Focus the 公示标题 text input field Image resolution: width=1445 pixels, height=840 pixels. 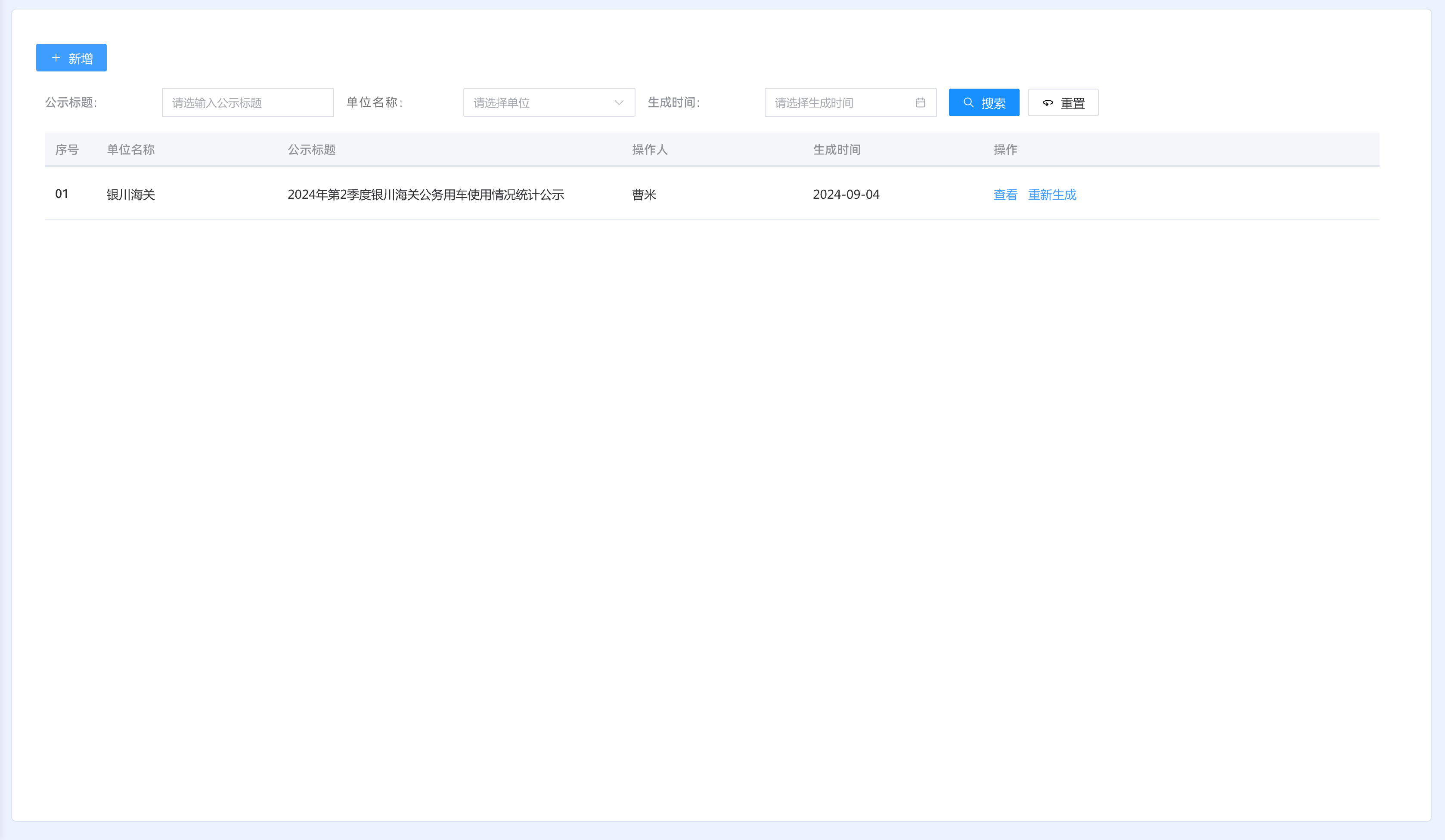pyautogui.click(x=247, y=102)
